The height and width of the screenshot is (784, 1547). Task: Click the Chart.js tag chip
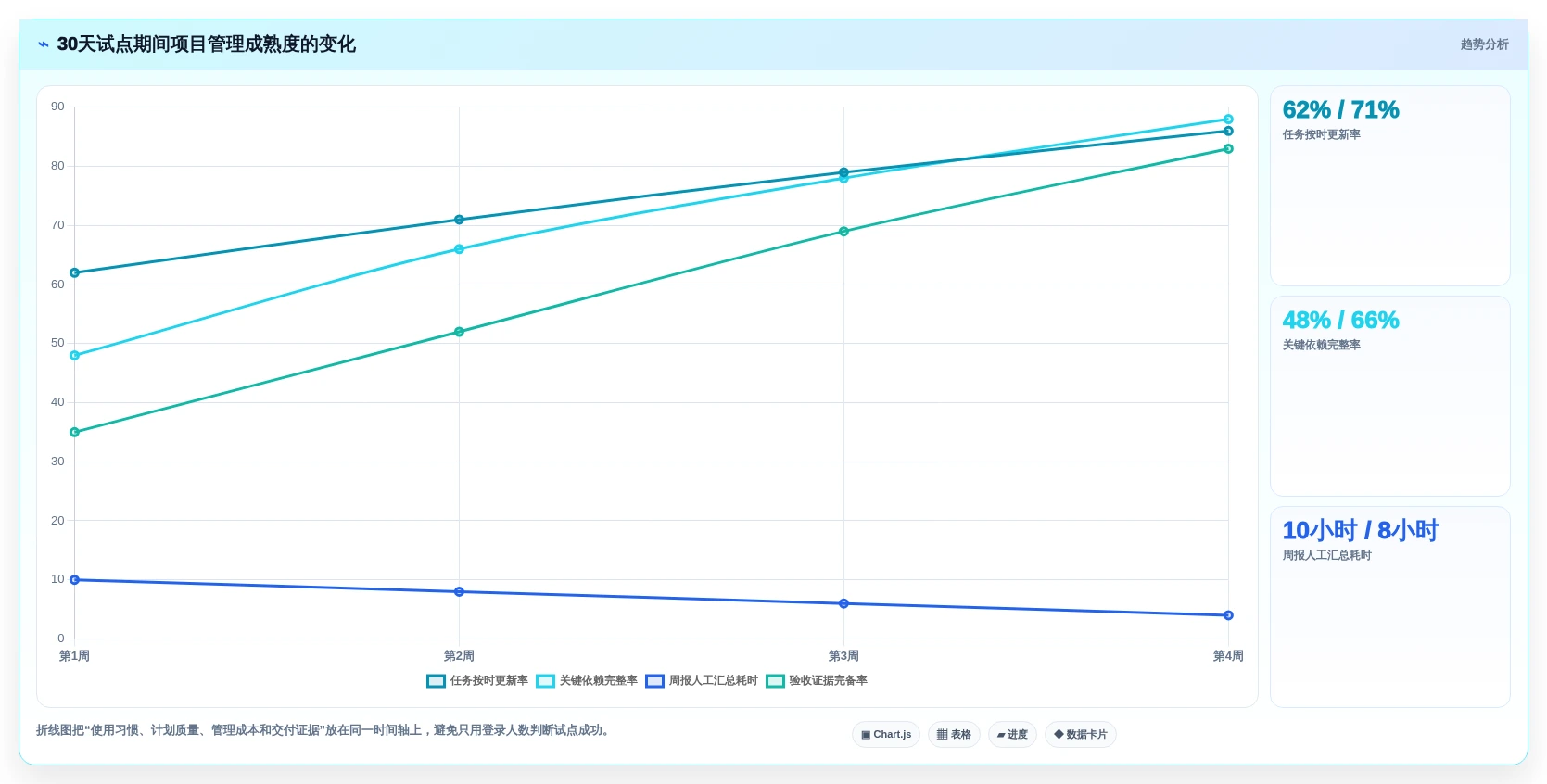click(x=886, y=735)
